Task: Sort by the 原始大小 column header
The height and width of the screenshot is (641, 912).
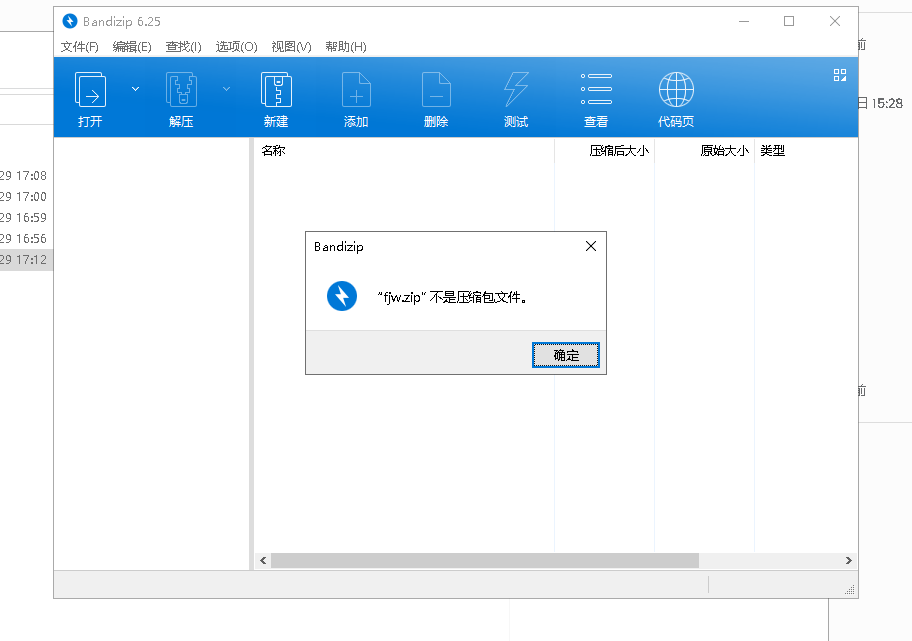Action: click(x=705, y=151)
